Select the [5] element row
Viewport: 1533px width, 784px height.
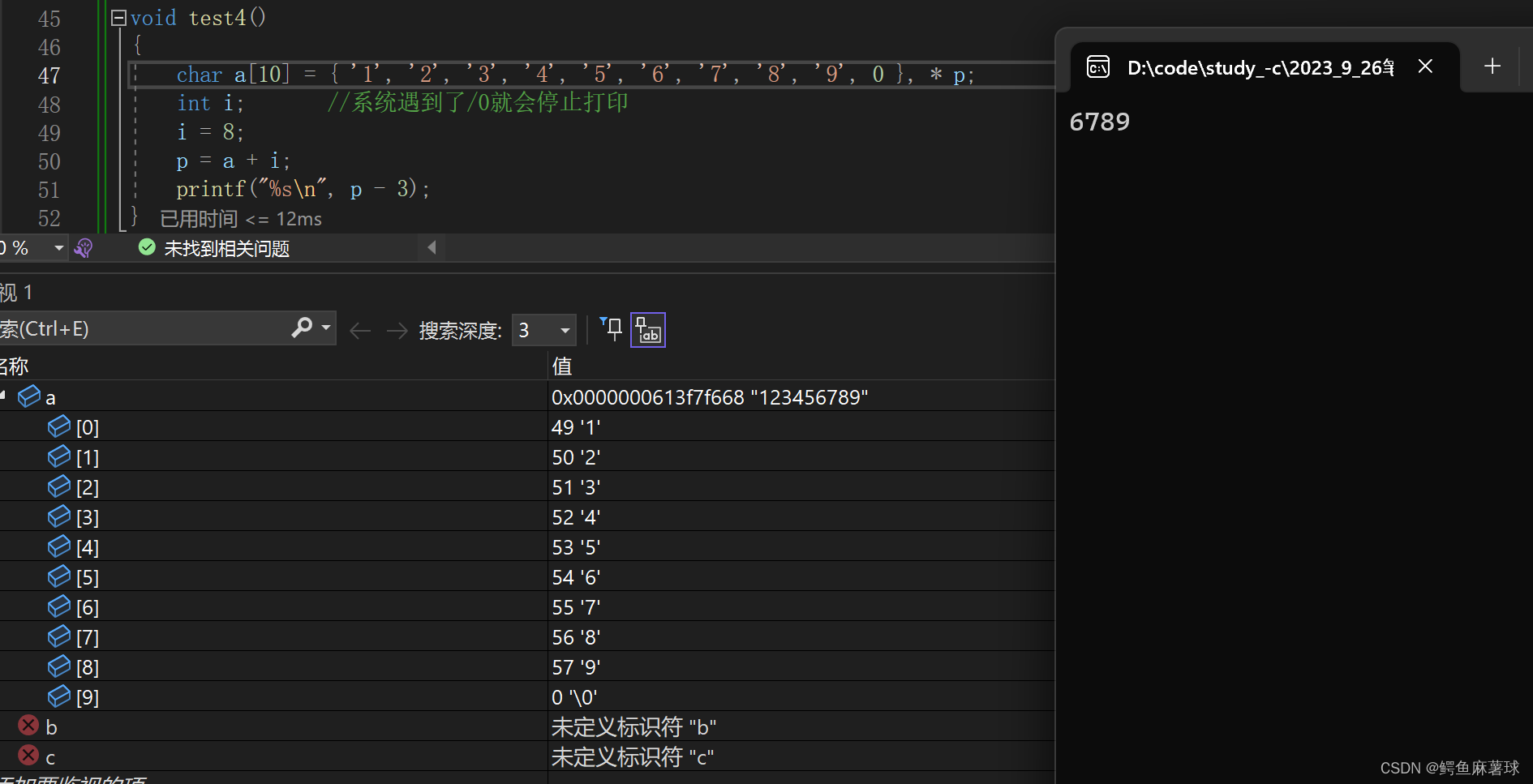[527, 576]
